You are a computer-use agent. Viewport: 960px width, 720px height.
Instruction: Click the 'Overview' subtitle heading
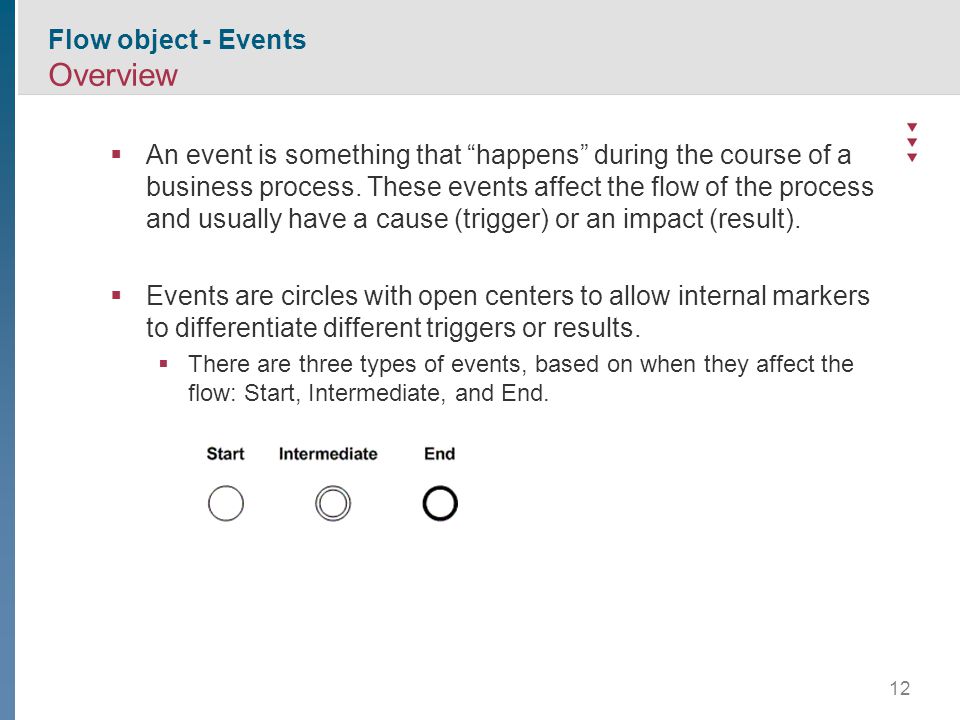coord(113,75)
